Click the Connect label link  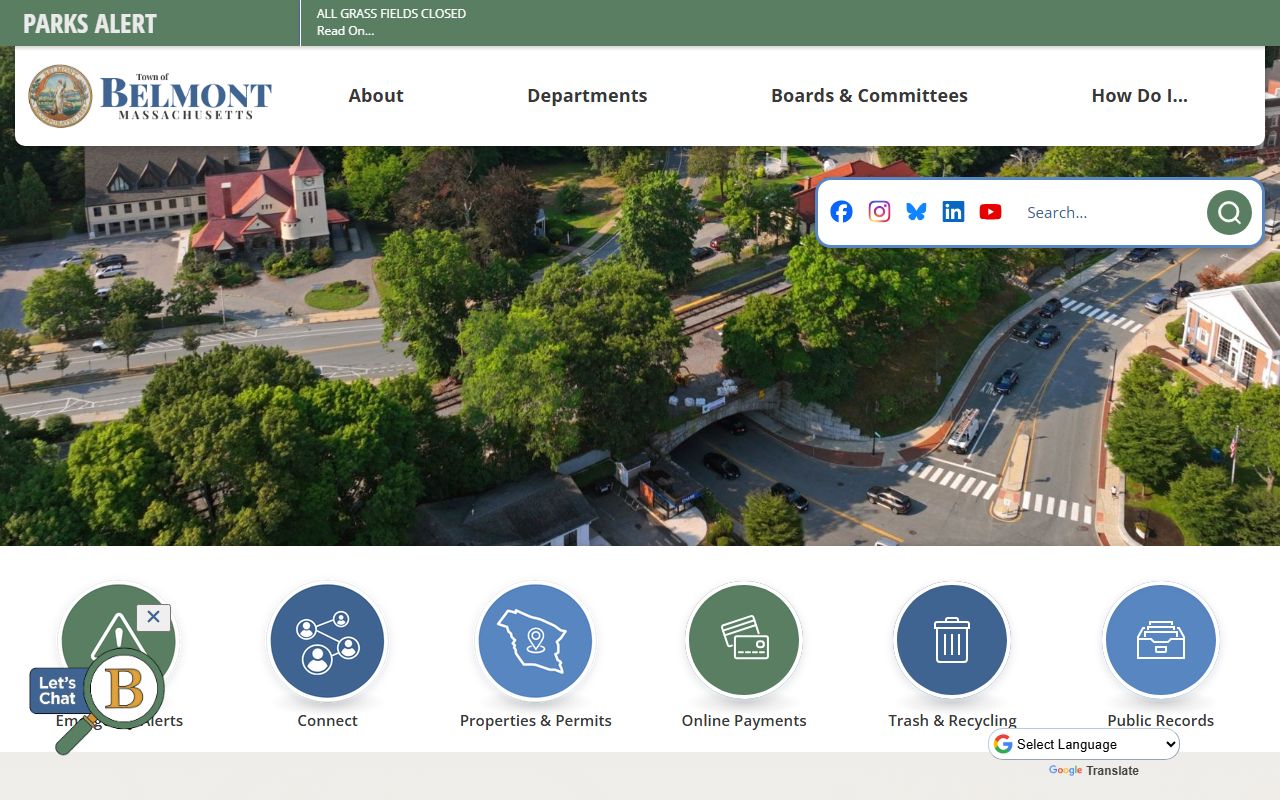pos(327,720)
